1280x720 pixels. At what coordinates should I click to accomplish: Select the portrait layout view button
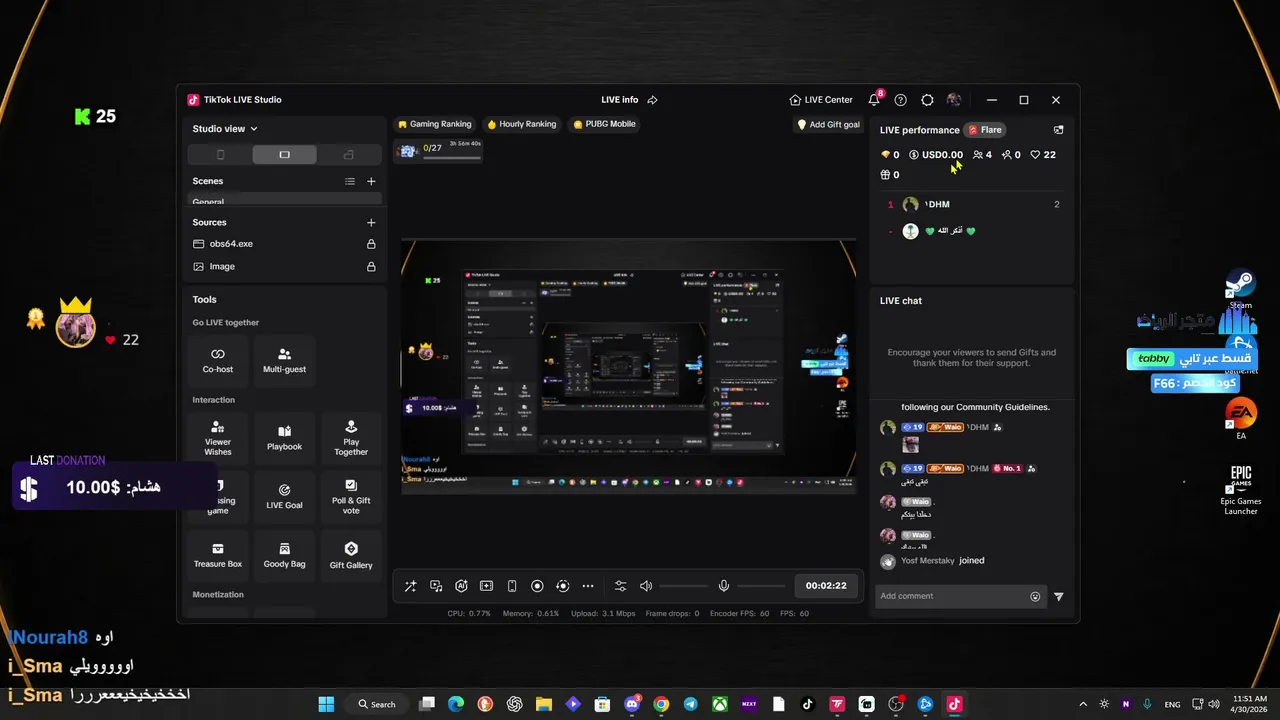click(x=220, y=155)
